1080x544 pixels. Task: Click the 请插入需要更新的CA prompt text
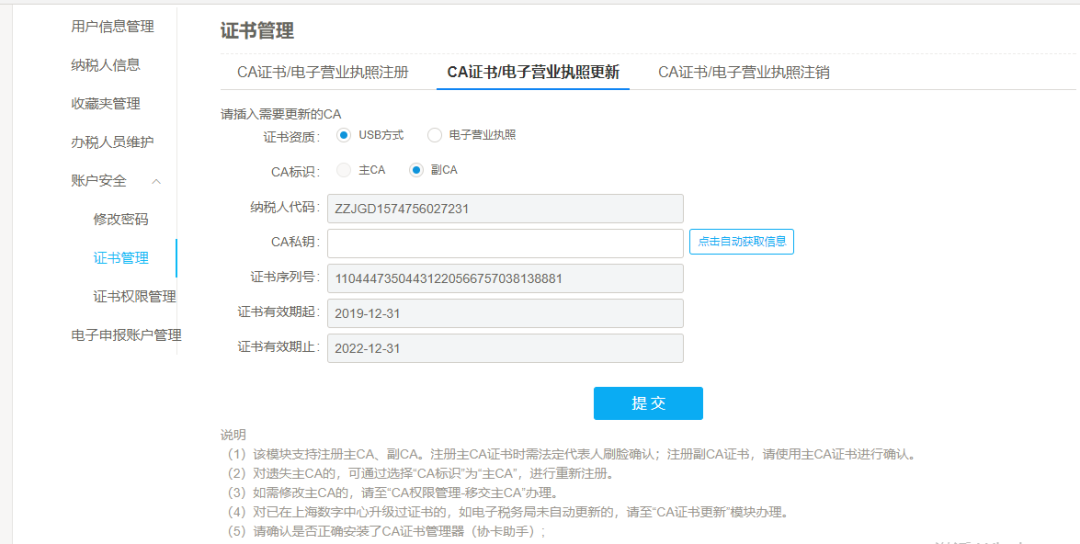pos(281,114)
